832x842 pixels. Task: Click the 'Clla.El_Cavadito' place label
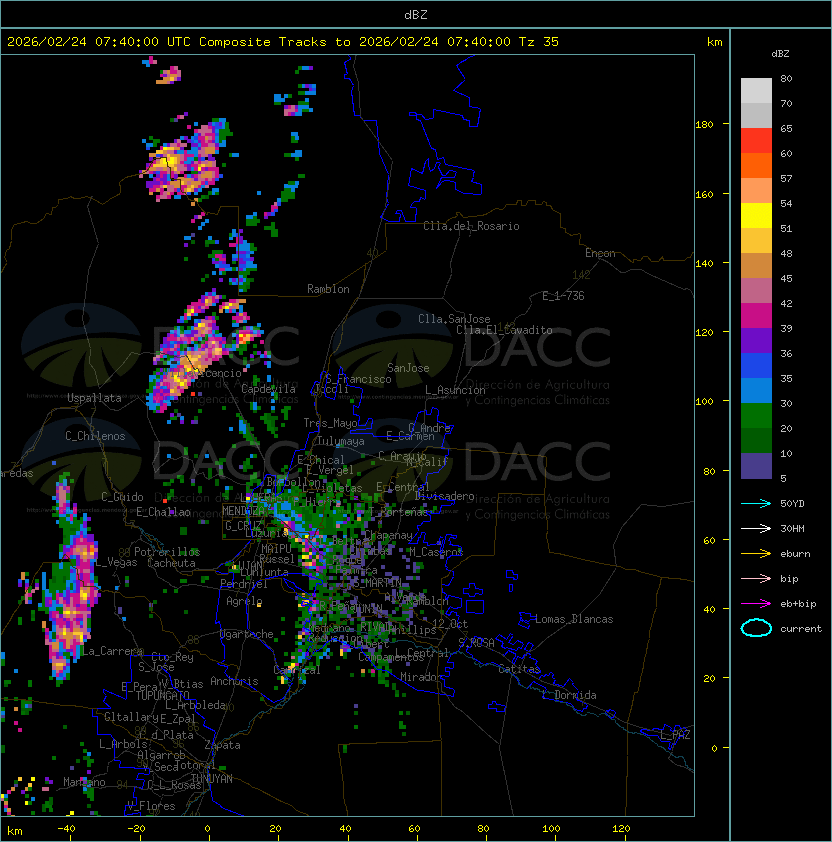coord(504,330)
